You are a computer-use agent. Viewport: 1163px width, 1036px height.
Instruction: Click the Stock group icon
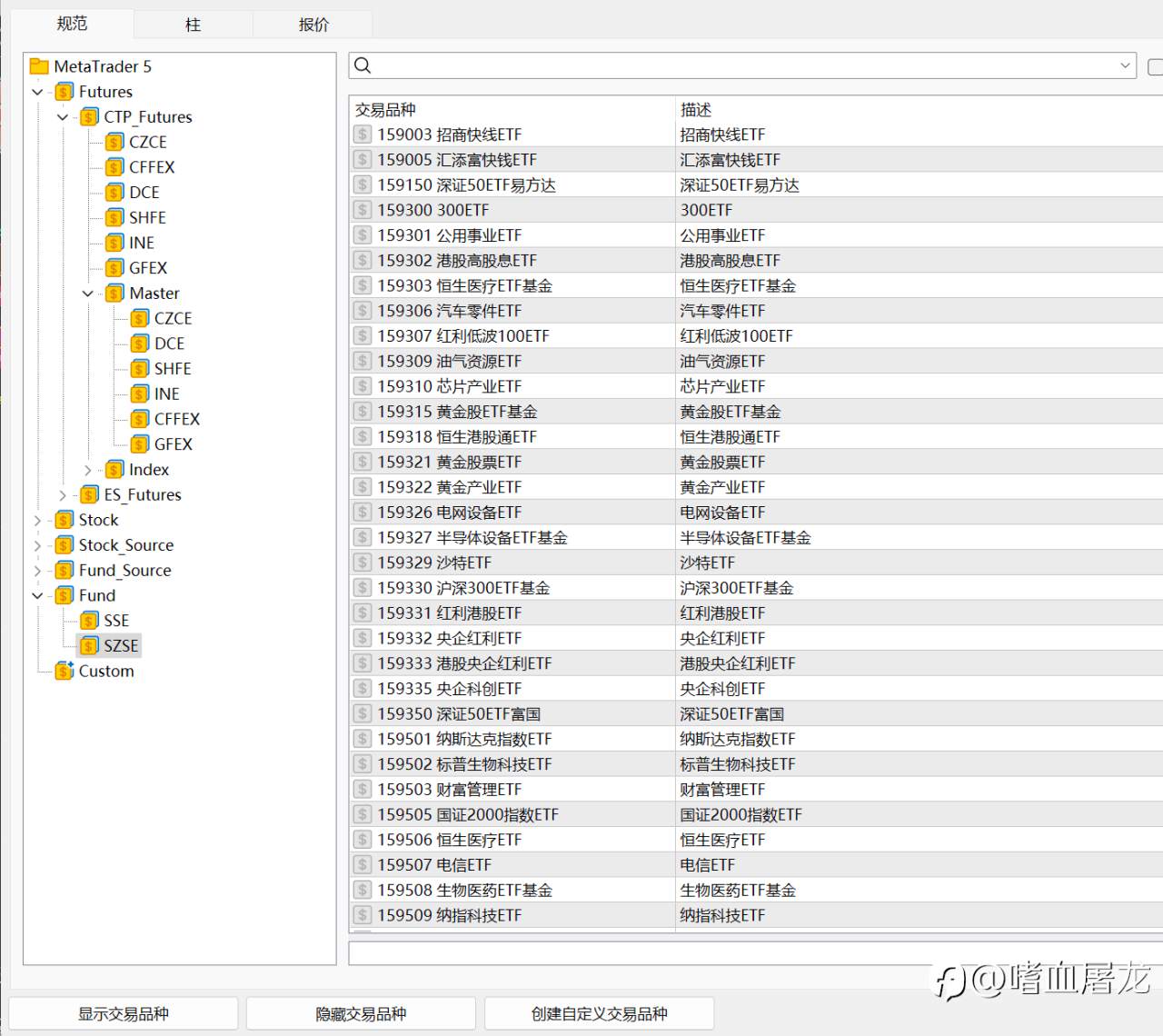[x=65, y=520]
